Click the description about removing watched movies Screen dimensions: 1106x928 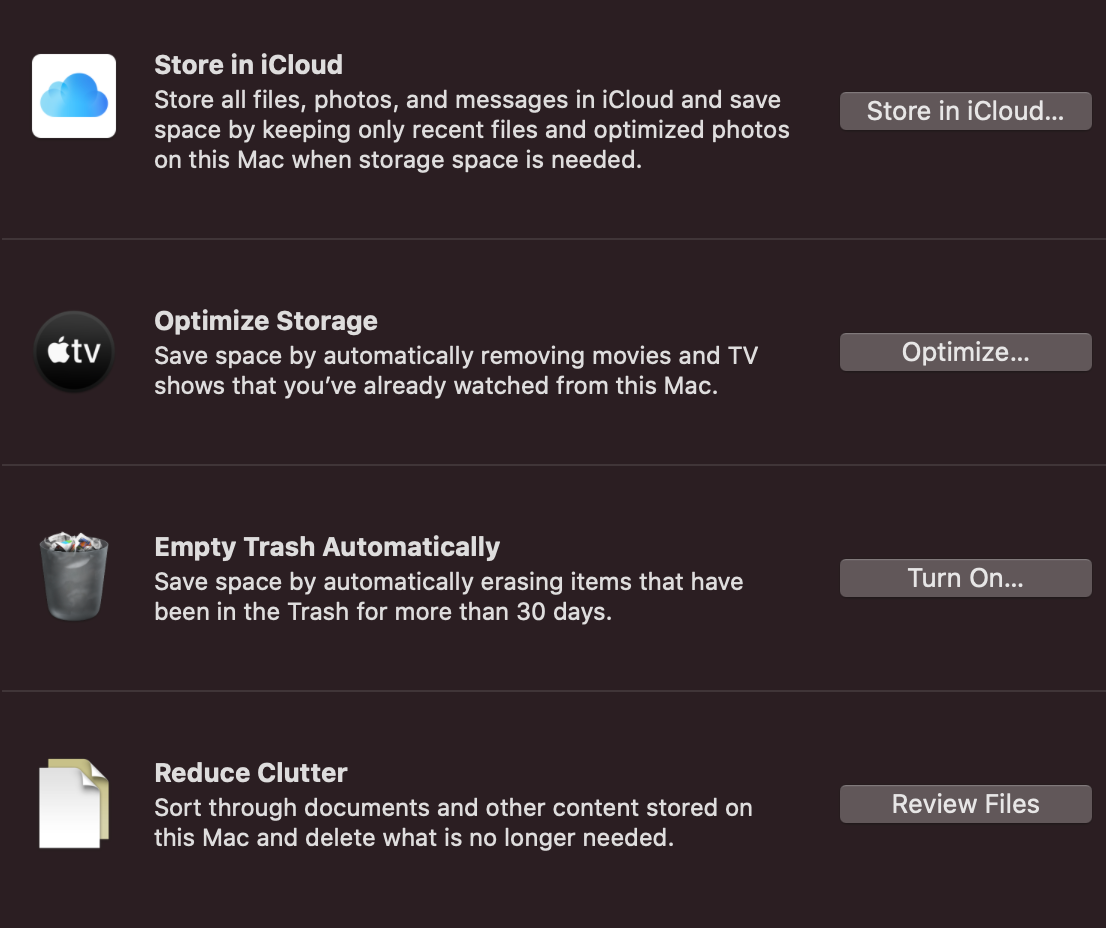coord(456,371)
